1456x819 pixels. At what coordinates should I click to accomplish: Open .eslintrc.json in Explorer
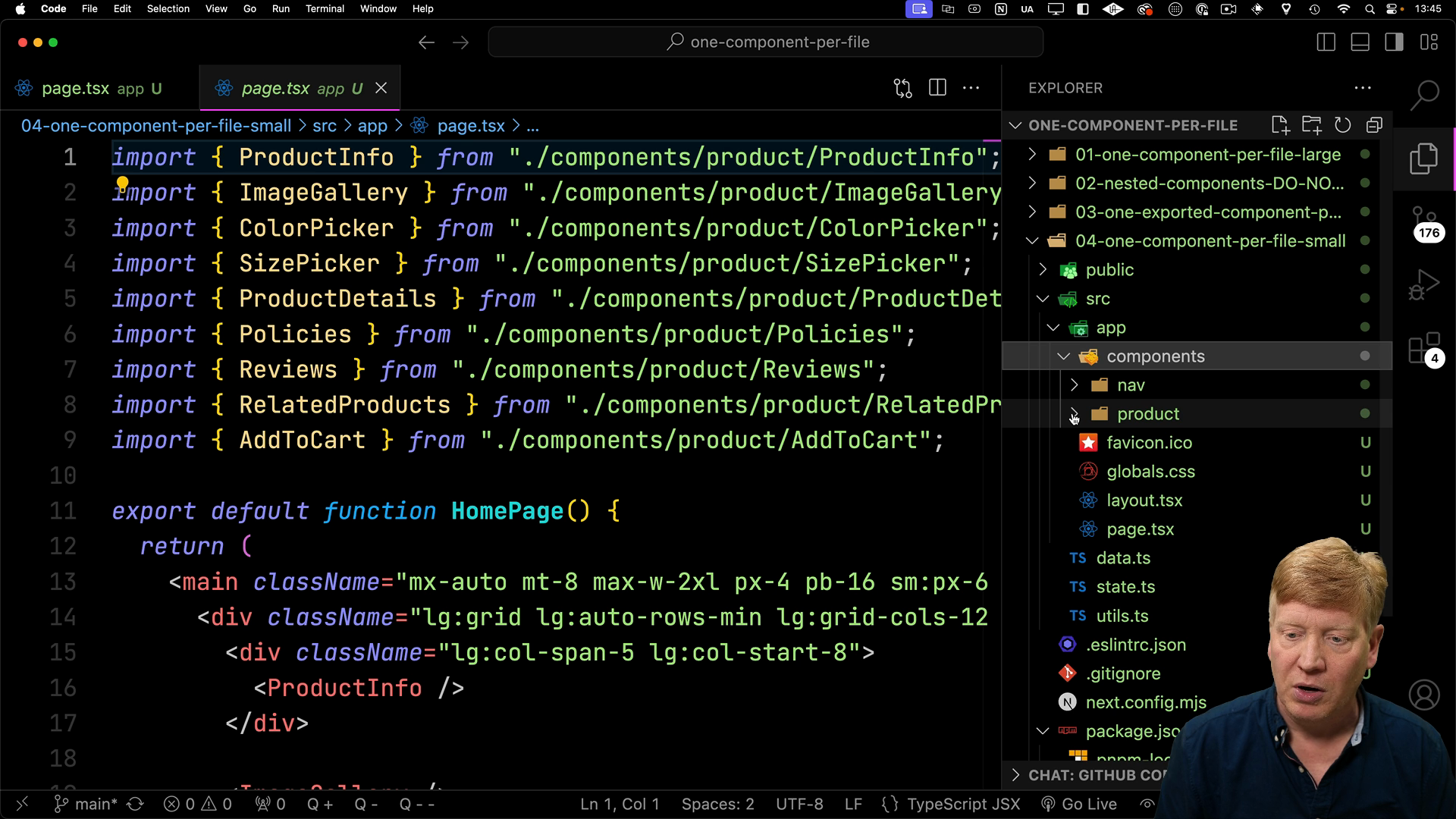click(1135, 645)
